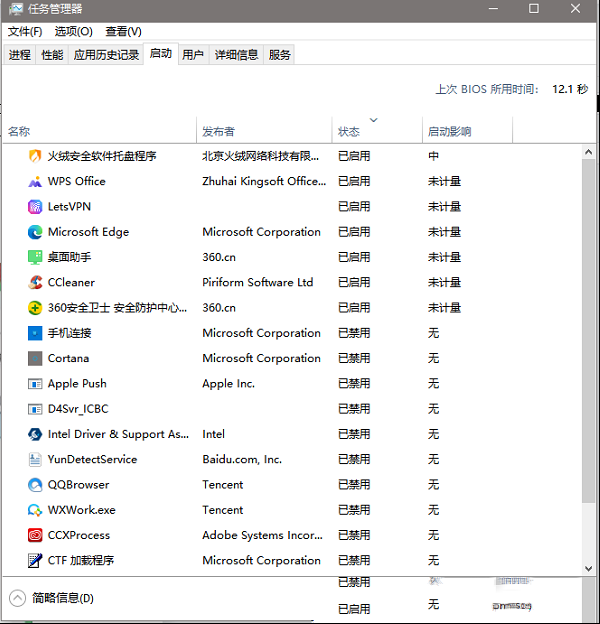This screenshot has height=624, width=600.
Task: Open the 文件(F) menu
Action: 25,31
